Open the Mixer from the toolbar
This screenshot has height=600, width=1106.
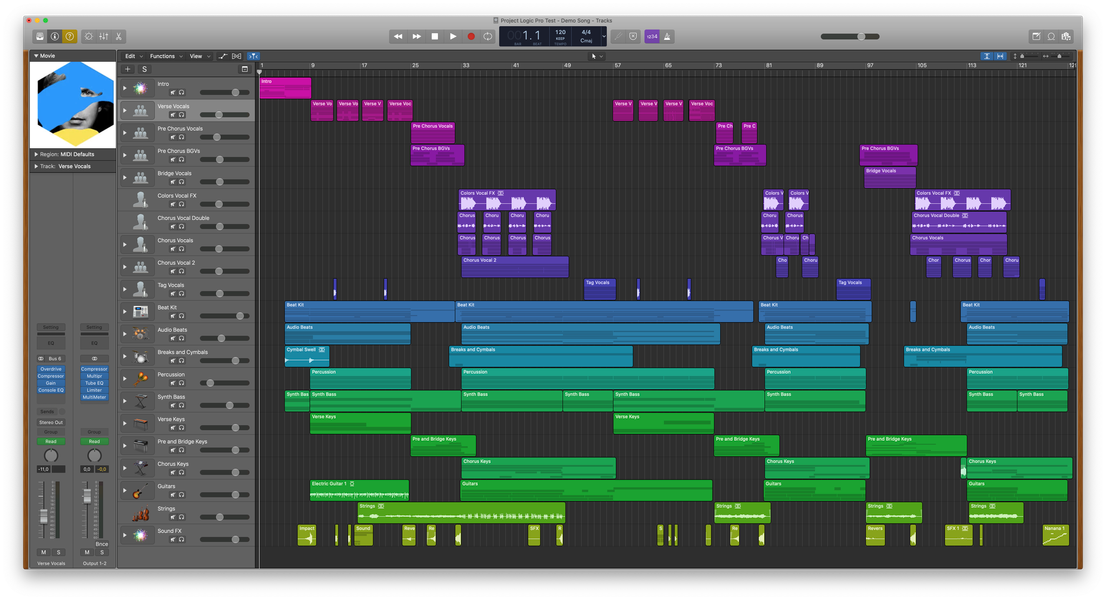coord(104,36)
